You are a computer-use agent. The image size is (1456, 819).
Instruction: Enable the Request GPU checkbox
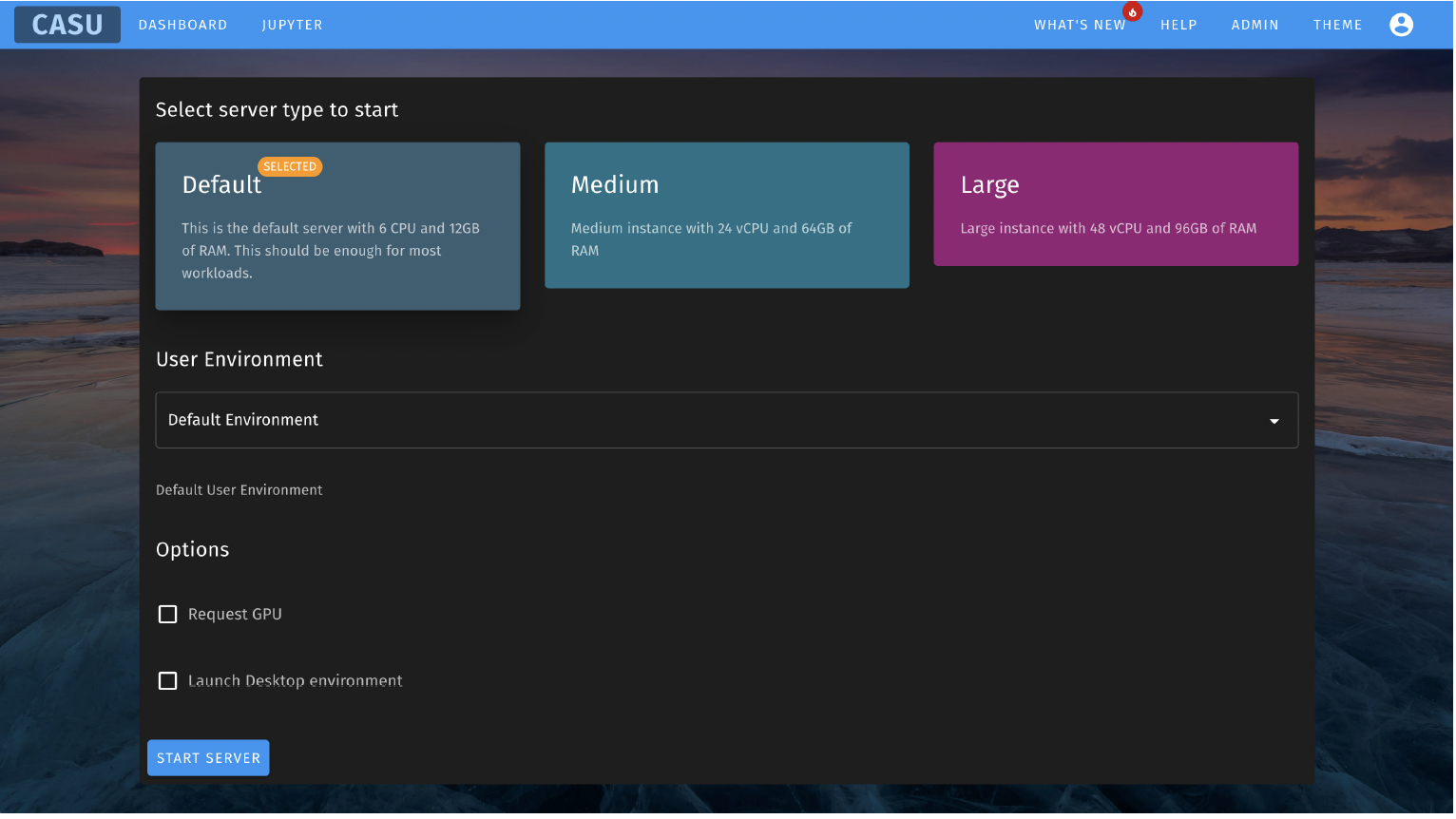tap(168, 616)
